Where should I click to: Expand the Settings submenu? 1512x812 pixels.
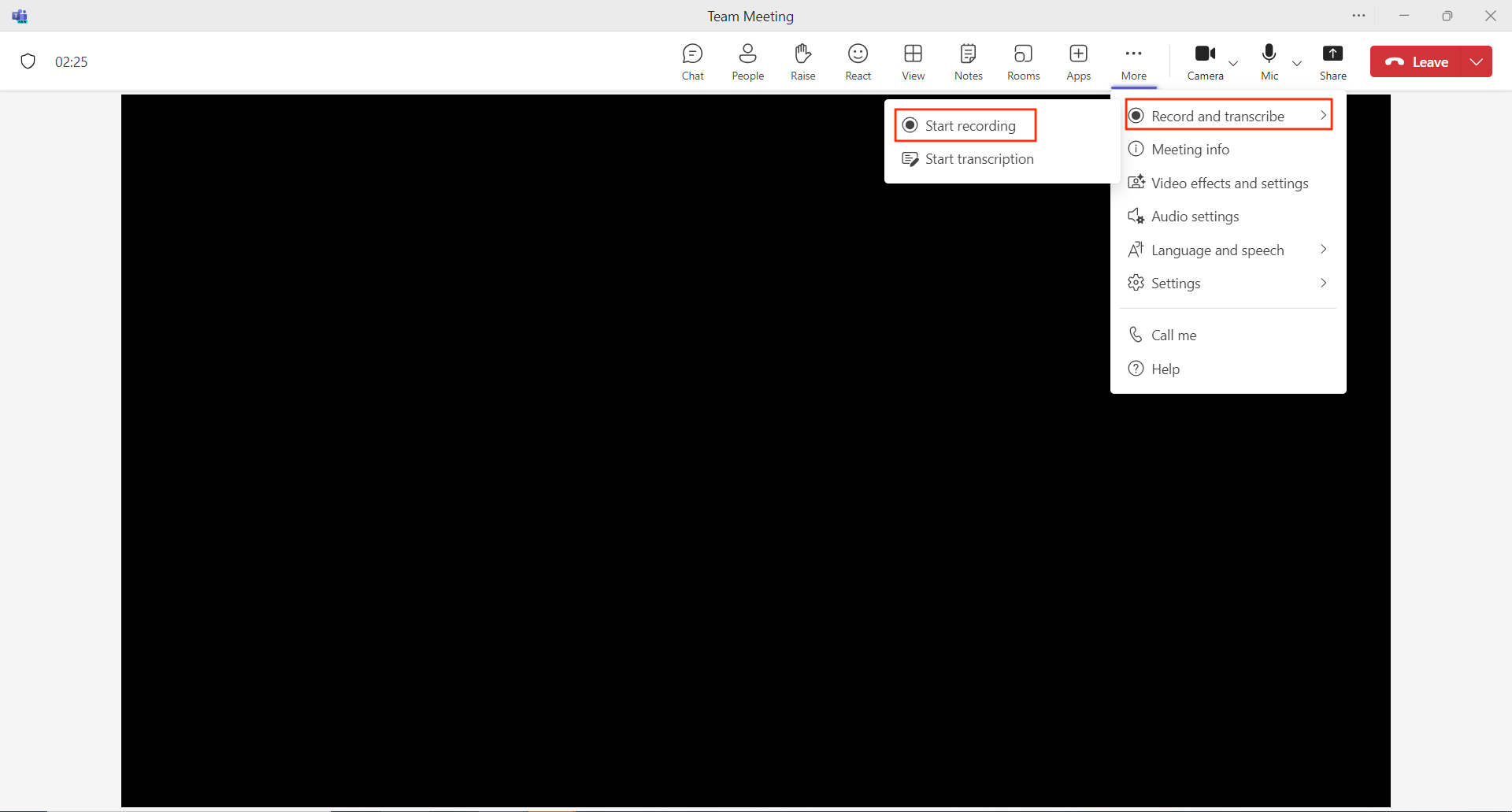[1228, 284]
